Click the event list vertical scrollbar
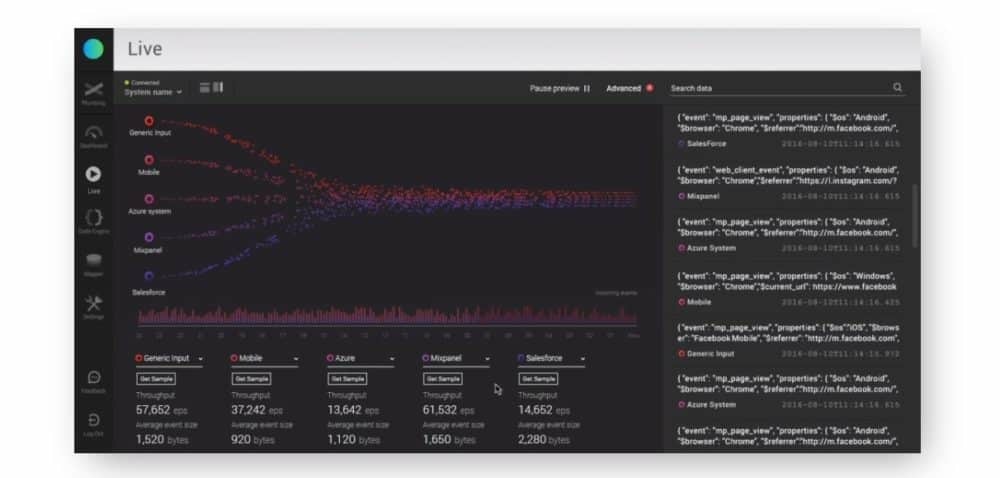Viewport: 1000px width, 478px height. pos(912,215)
